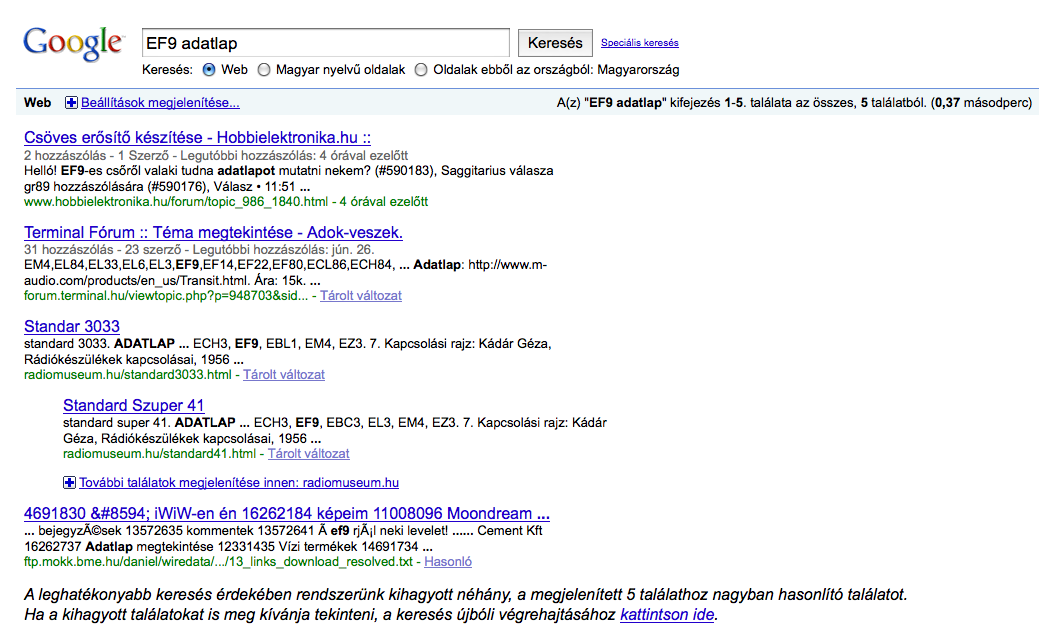Open Tárolt változat for radiomuseum.hu/standard3033.html
The image size is (1039, 624).
(284, 374)
